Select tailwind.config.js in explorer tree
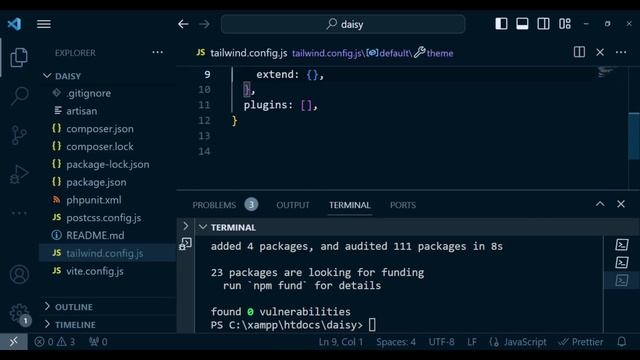Viewport: 640px width, 360px height. point(108,253)
